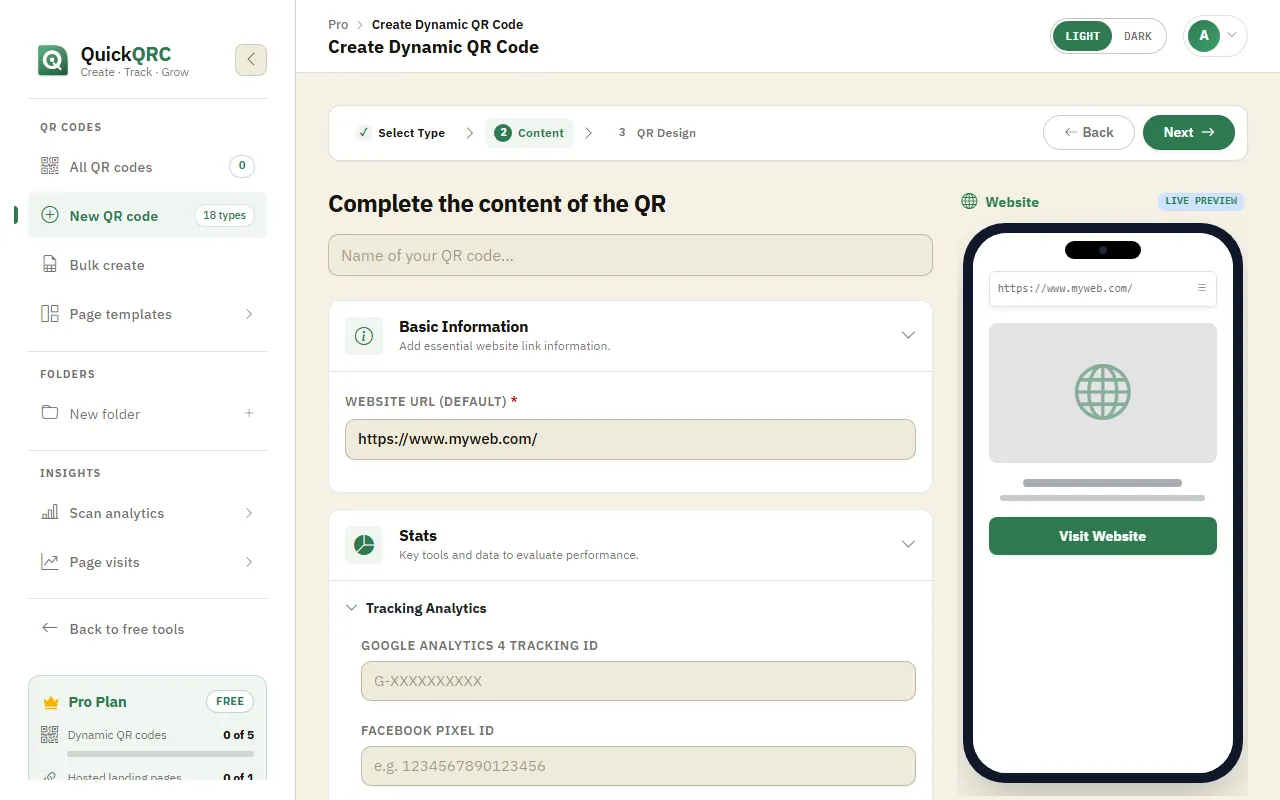This screenshot has height=800, width=1280.
Task: Click the globe icon beside Website heading
Action: (969, 202)
